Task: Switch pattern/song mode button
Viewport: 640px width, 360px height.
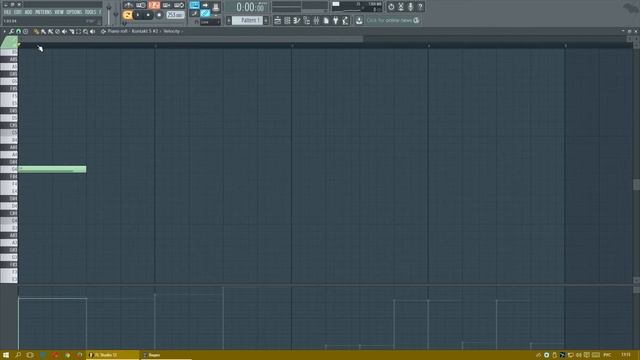Action: point(127,15)
